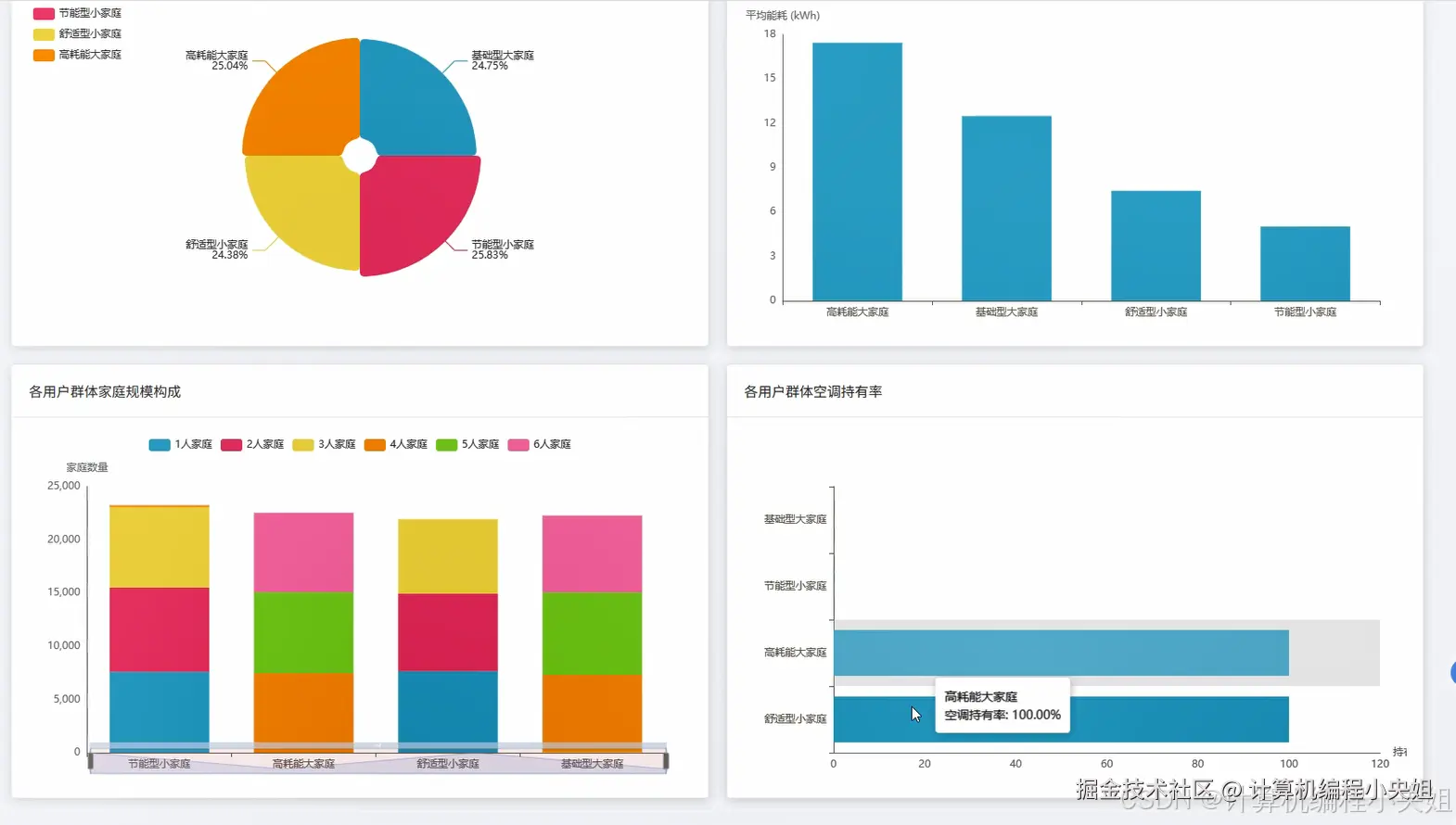Click pink 6人家庭 segment in 基础型大家庭 column
Image resolution: width=1456 pixels, height=825 pixels.
pyautogui.click(x=592, y=553)
